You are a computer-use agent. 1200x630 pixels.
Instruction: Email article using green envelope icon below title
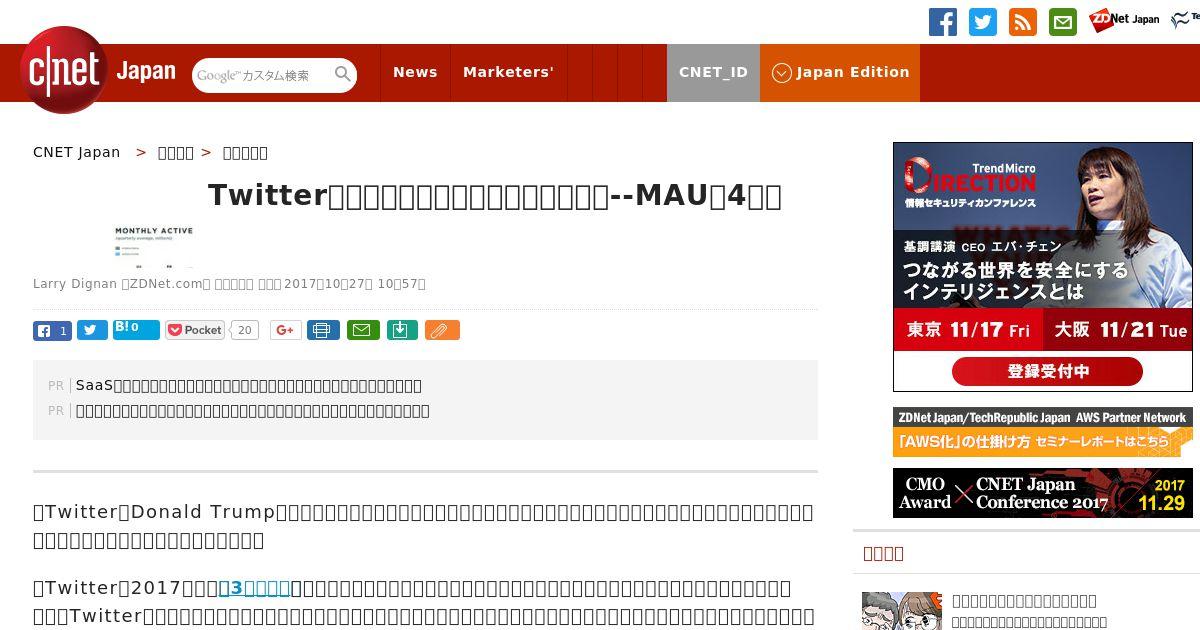(363, 330)
